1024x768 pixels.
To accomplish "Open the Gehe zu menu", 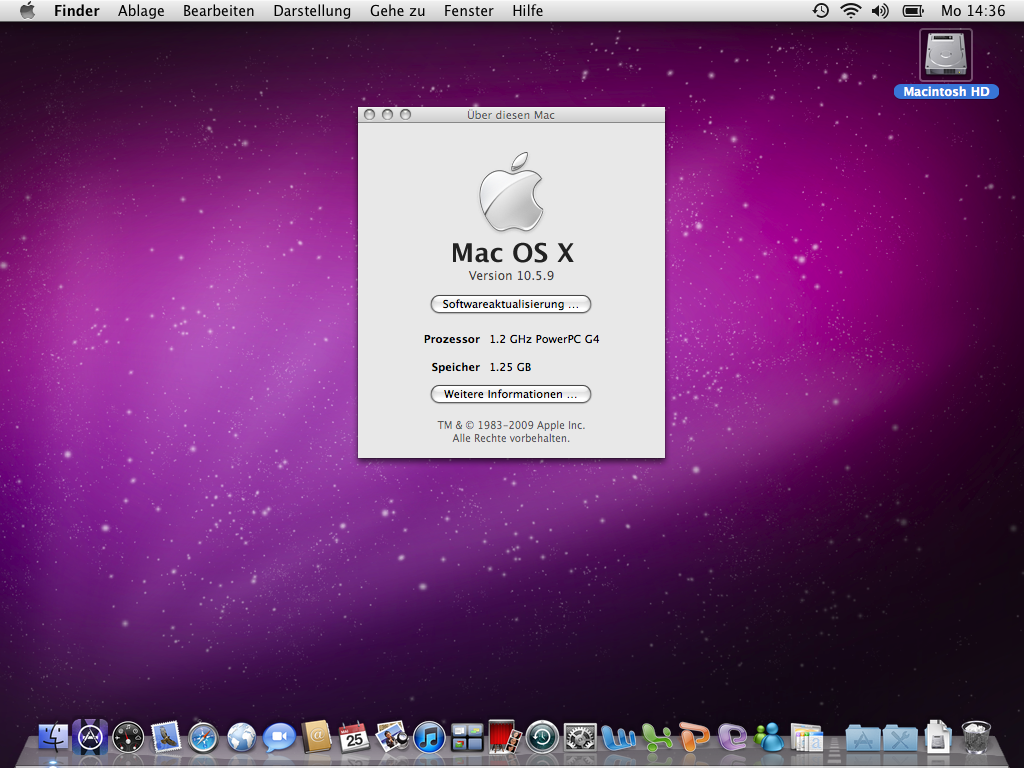I will tap(397, 10).
